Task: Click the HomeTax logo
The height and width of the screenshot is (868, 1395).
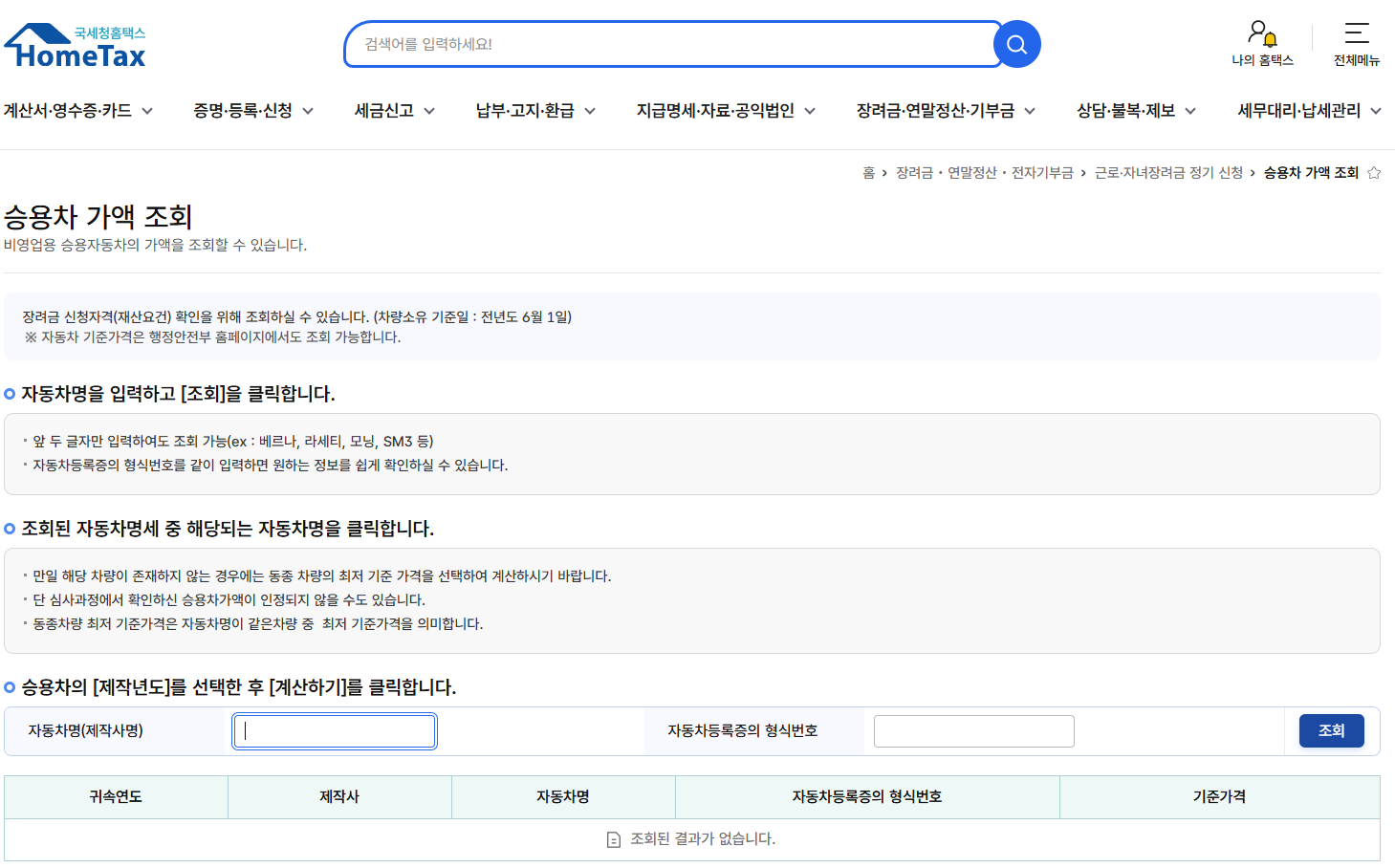Action: [x=75, y=46]
